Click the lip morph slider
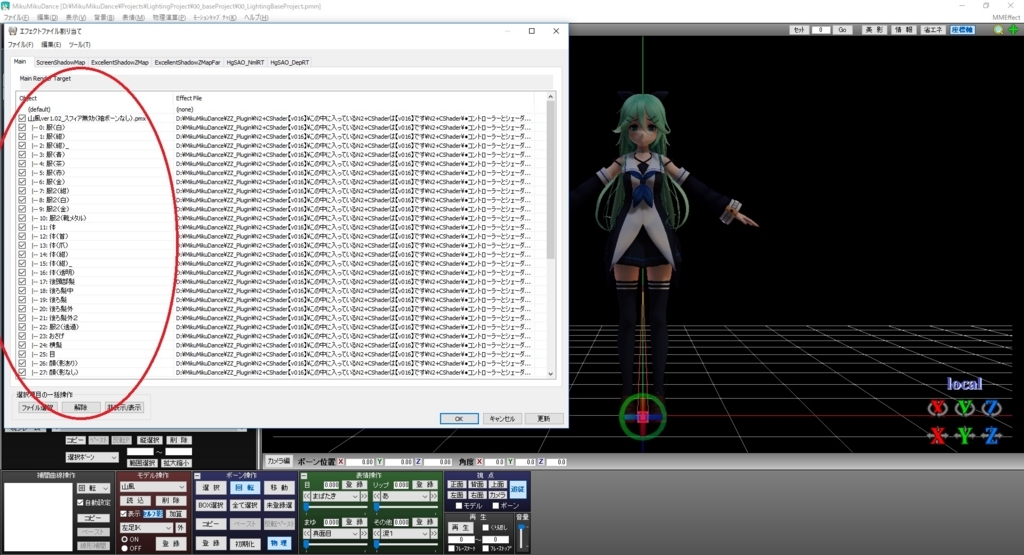 tap(404, 507)
